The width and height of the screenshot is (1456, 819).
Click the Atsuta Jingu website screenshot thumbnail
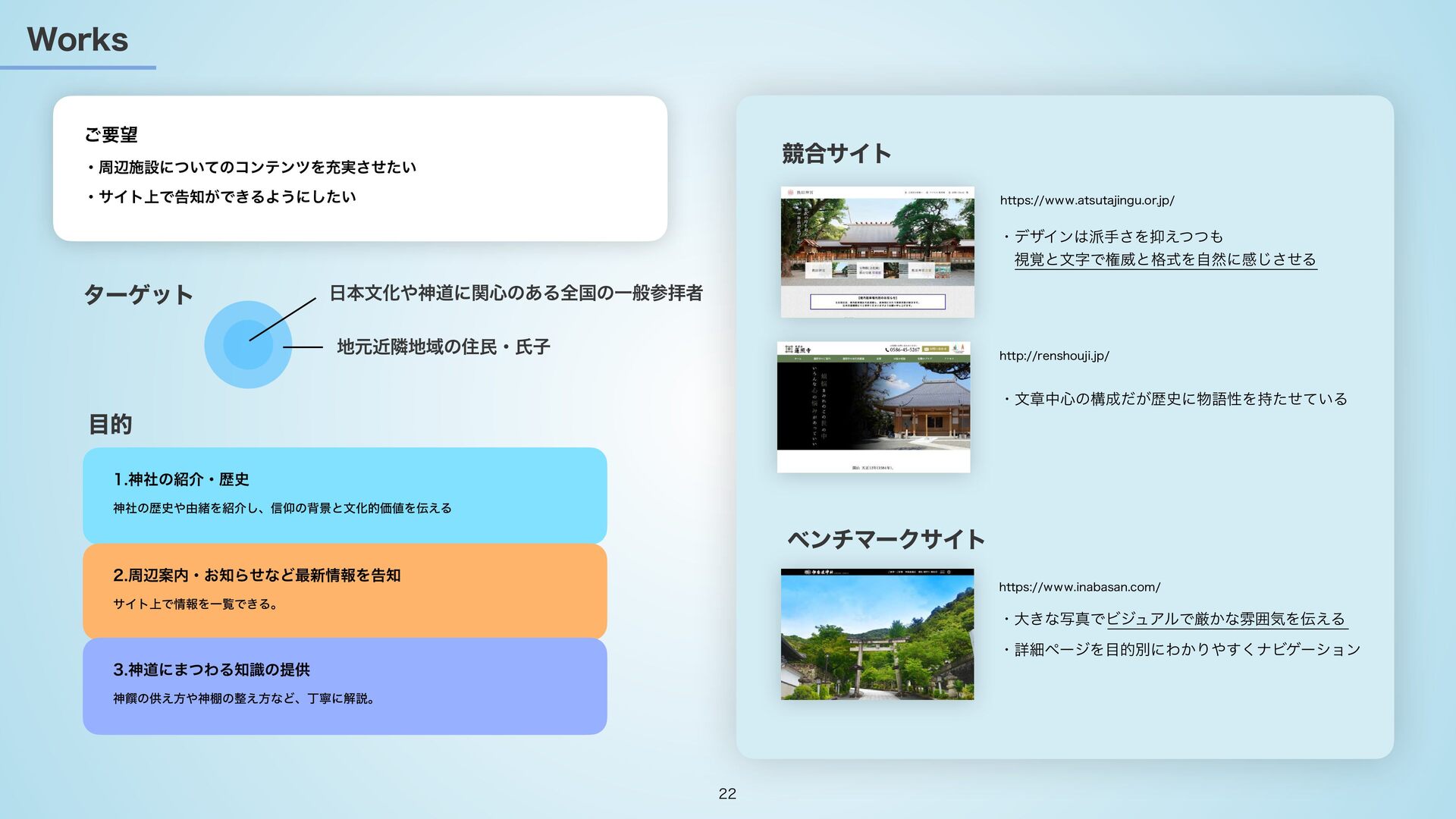pyautogui.click(x=877, y=252)
